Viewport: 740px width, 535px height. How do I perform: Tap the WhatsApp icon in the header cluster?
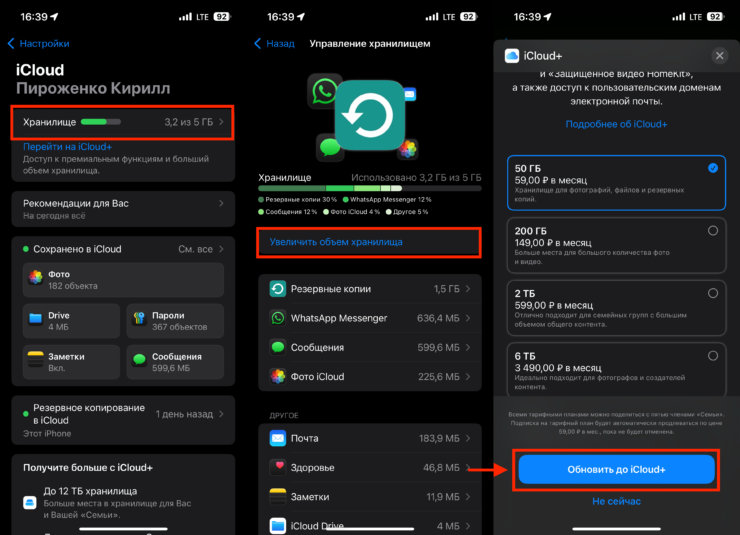pyautogui.click(x=324, y=91)
